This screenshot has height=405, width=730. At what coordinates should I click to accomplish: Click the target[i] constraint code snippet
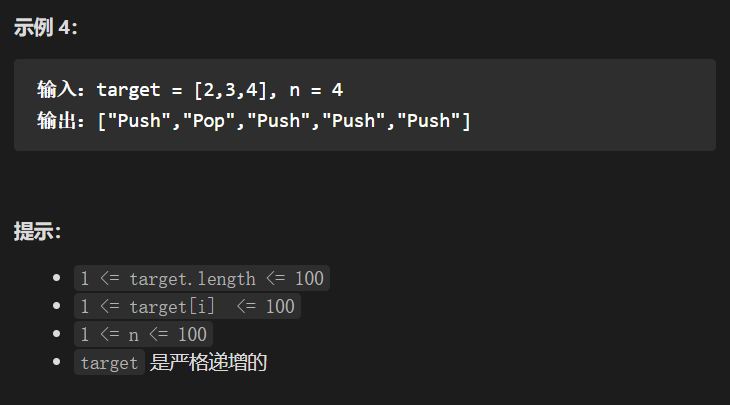(x=187, y=306)
